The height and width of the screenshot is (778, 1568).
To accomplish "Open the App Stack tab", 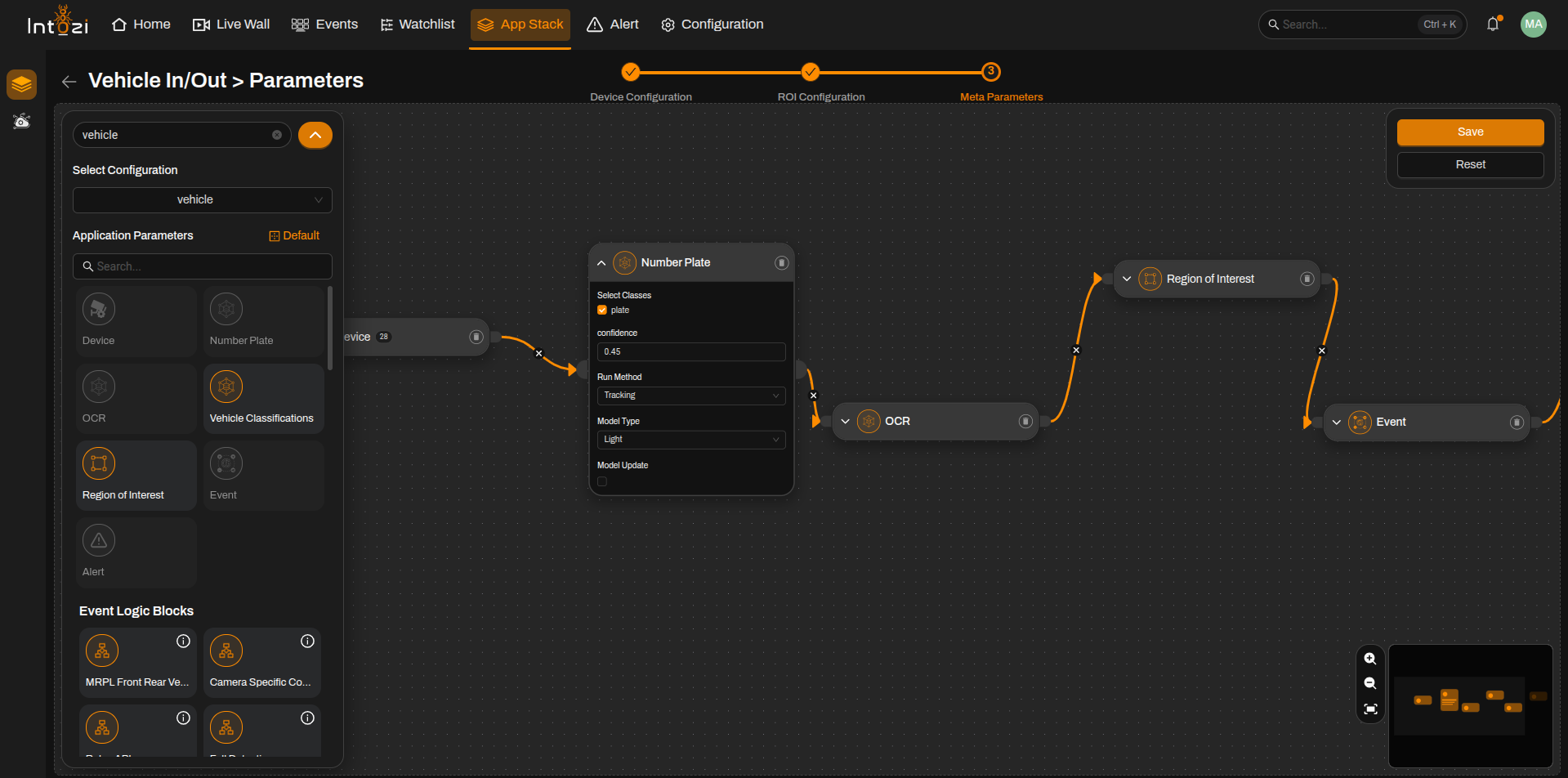I will [520, 25].
